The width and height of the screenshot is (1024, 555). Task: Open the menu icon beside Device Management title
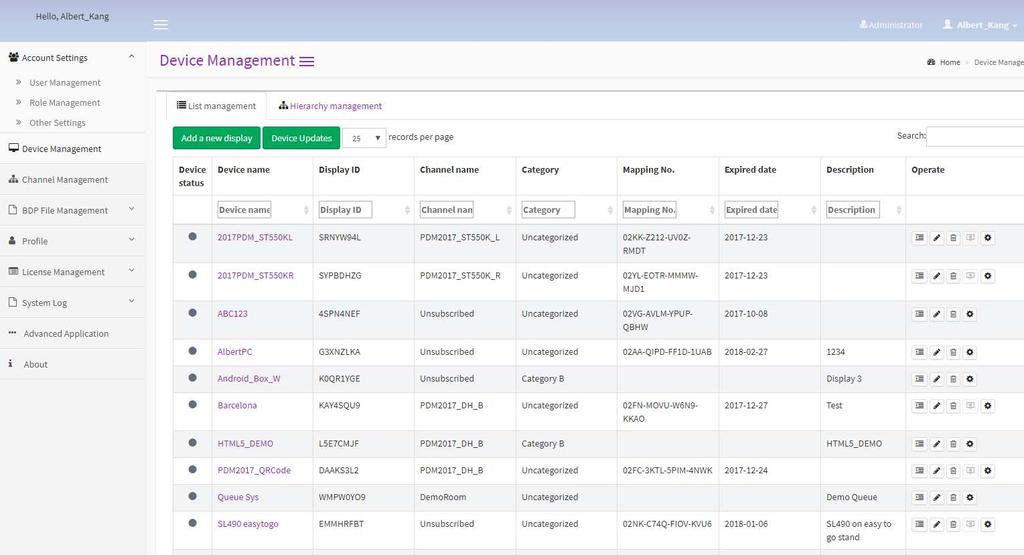tap(307, 61)
